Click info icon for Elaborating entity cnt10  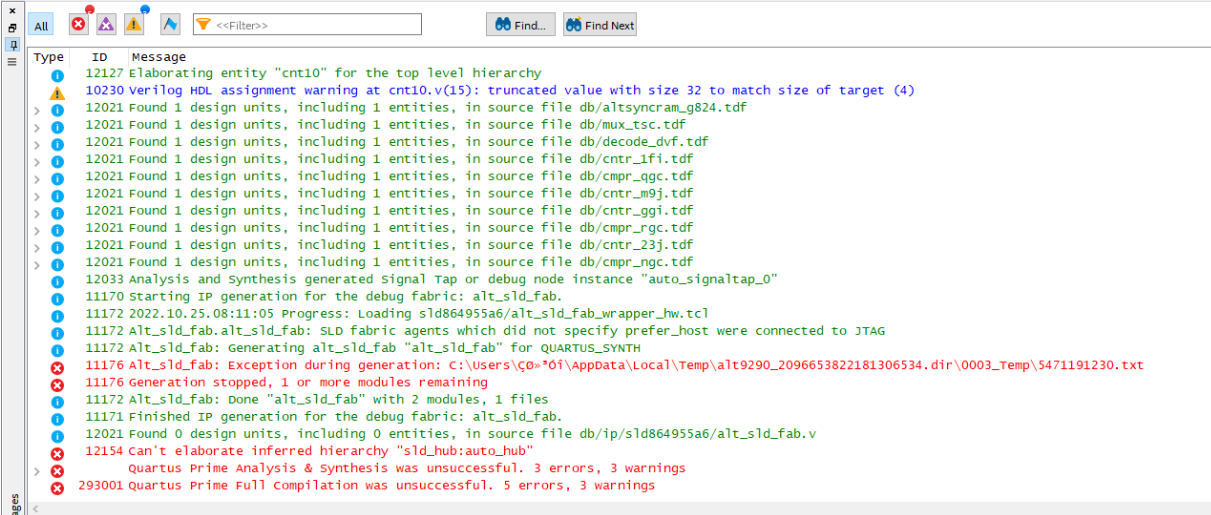coord(57,75)
